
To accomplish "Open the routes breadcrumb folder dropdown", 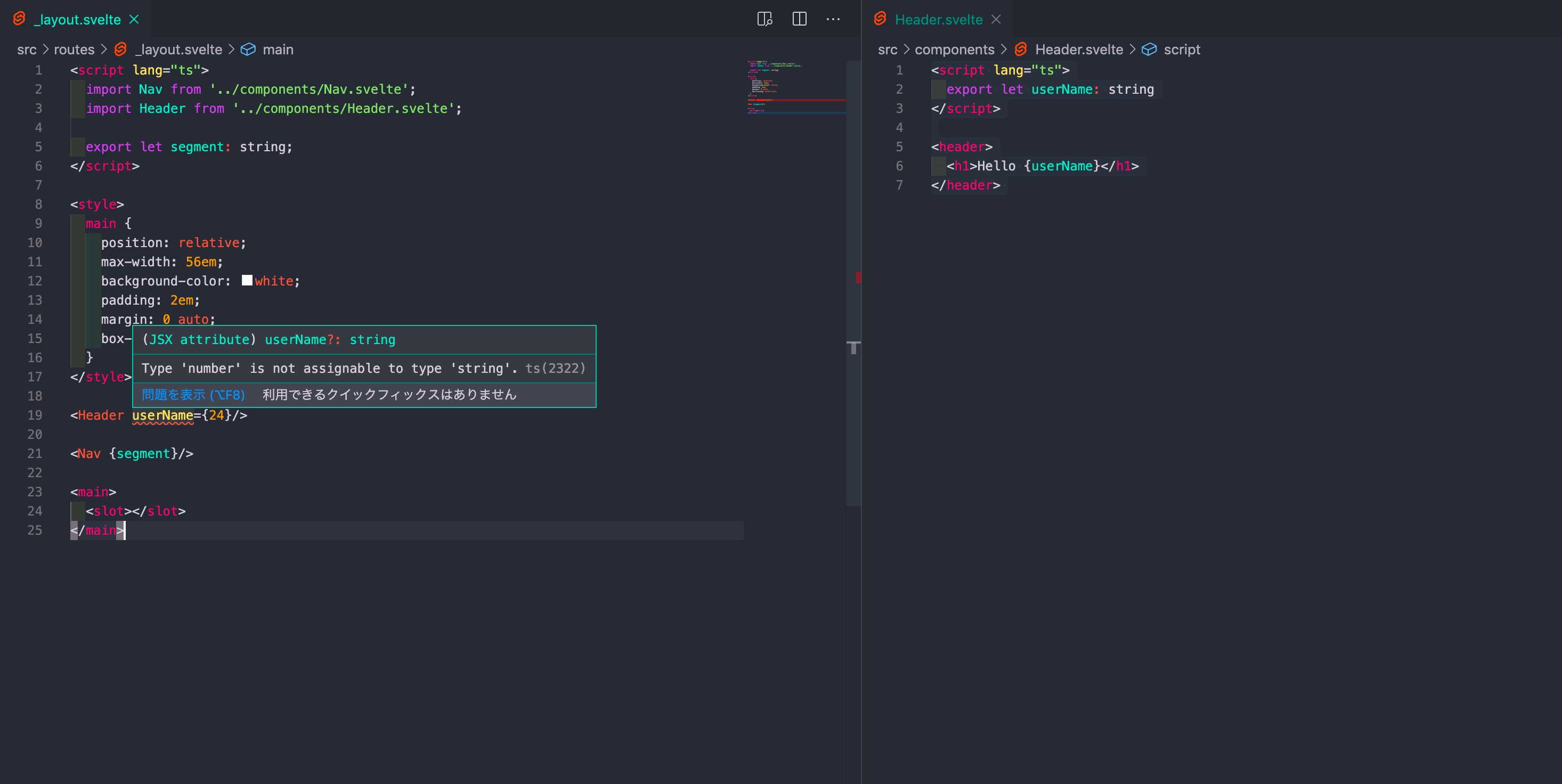I will [74, 50].
